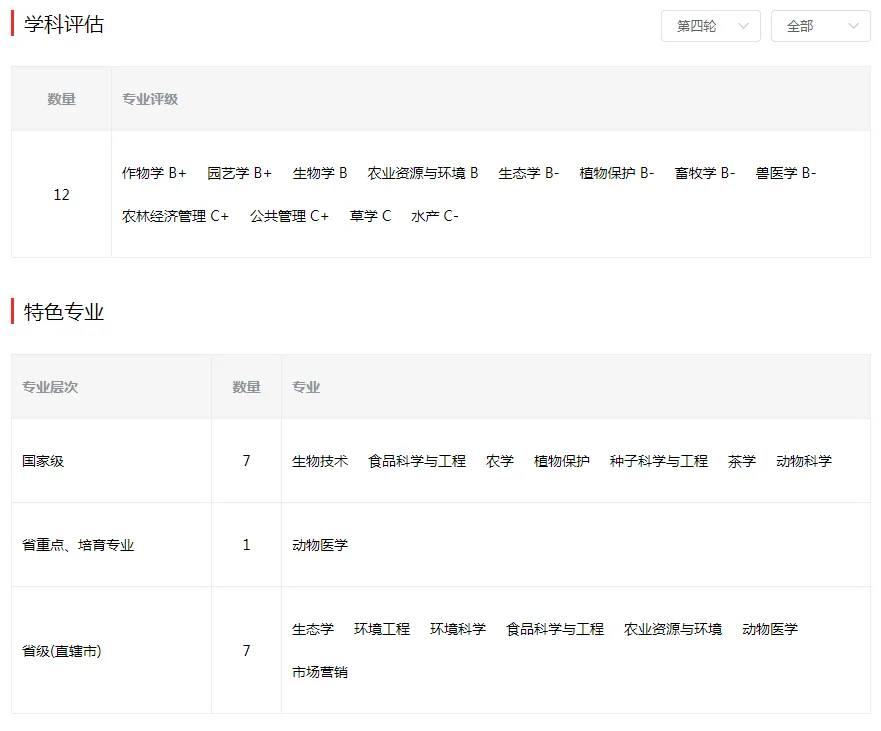Select 市场营销 major entry

320,672
